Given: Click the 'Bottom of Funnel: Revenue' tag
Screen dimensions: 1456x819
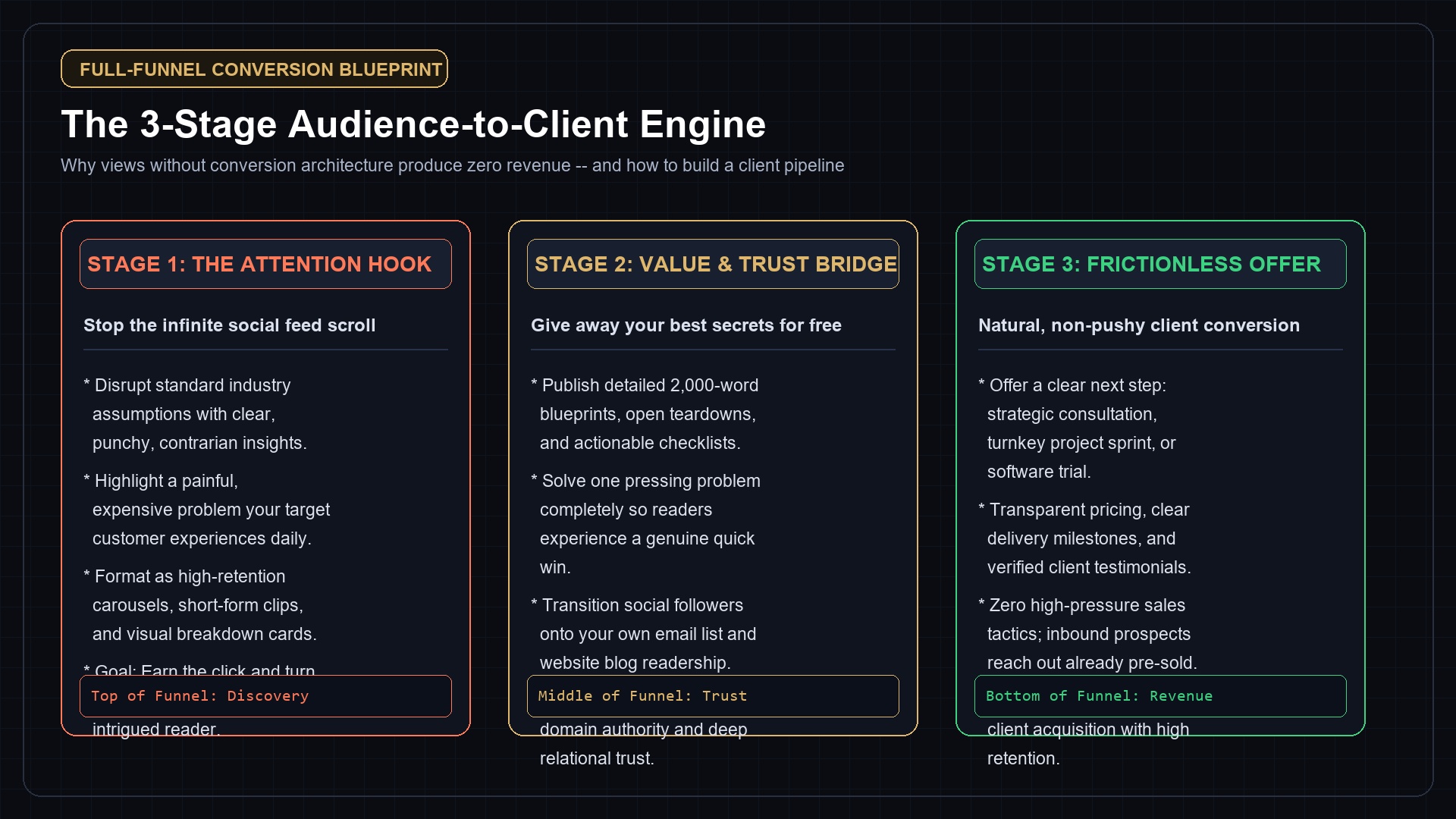Looking at the screenshot, I should [x=1160, y=696].
